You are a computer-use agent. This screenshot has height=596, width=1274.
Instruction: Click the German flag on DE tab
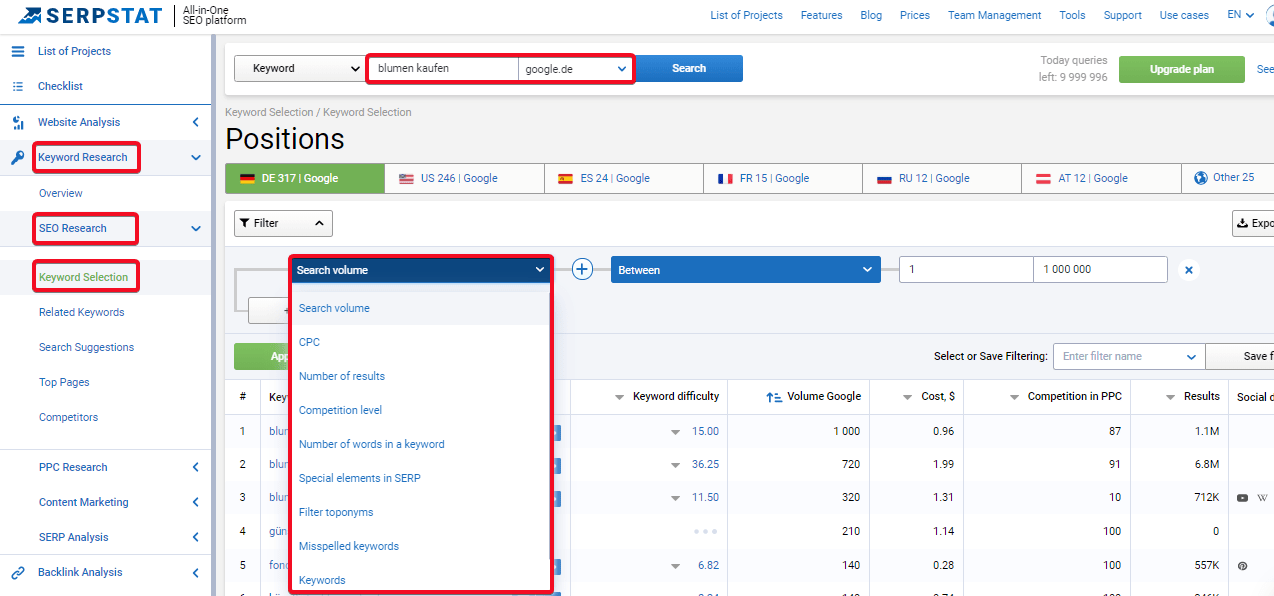click(247, 178)
